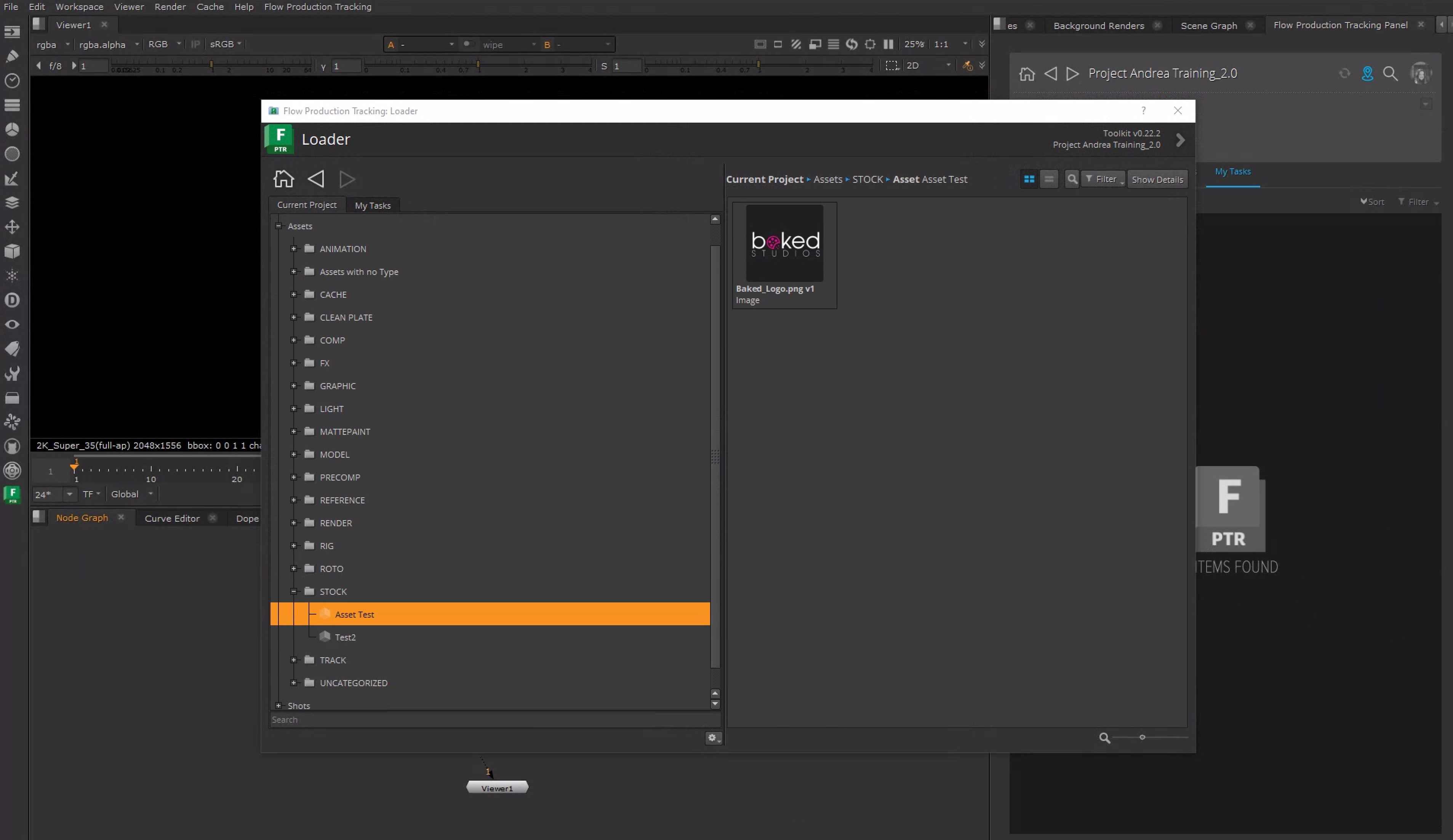Switch to list view mode
Screen dimensions: 1453x840
(1049, 179)
